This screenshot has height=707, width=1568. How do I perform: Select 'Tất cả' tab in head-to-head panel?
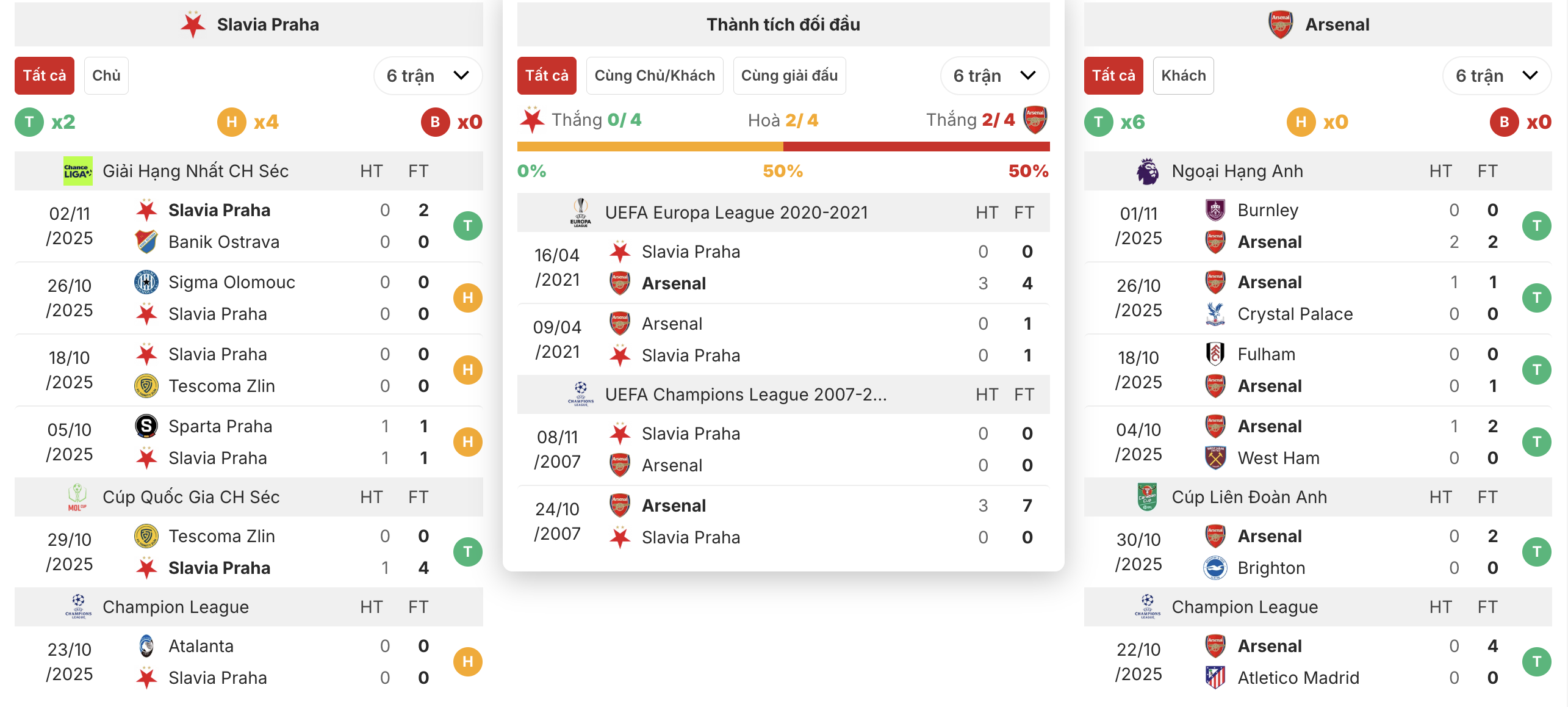547,76
